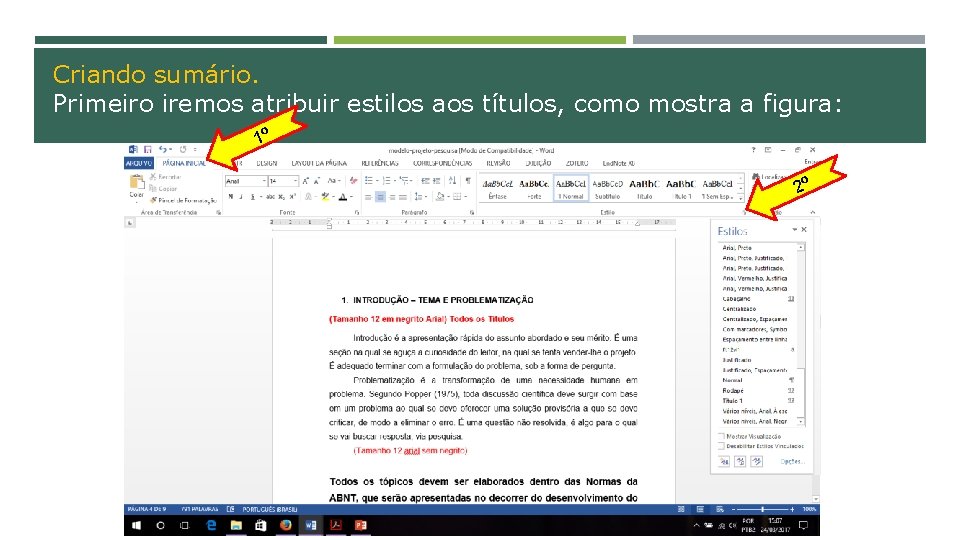Viewport: 960px width, 540px height.
Task: Click the zoom slider in status bar
Action: pos(762,509)
